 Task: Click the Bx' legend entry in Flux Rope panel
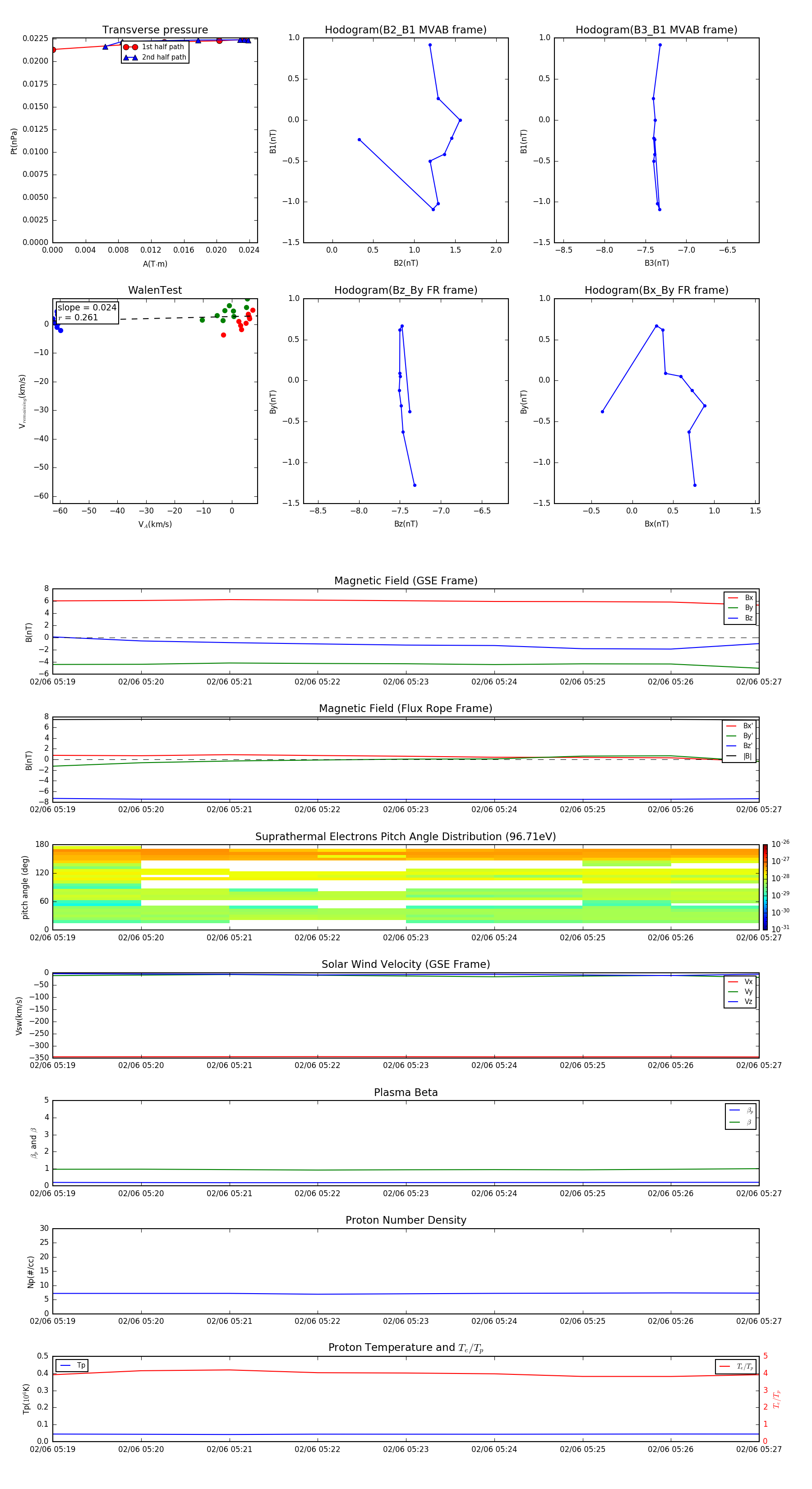click(740, 726)
